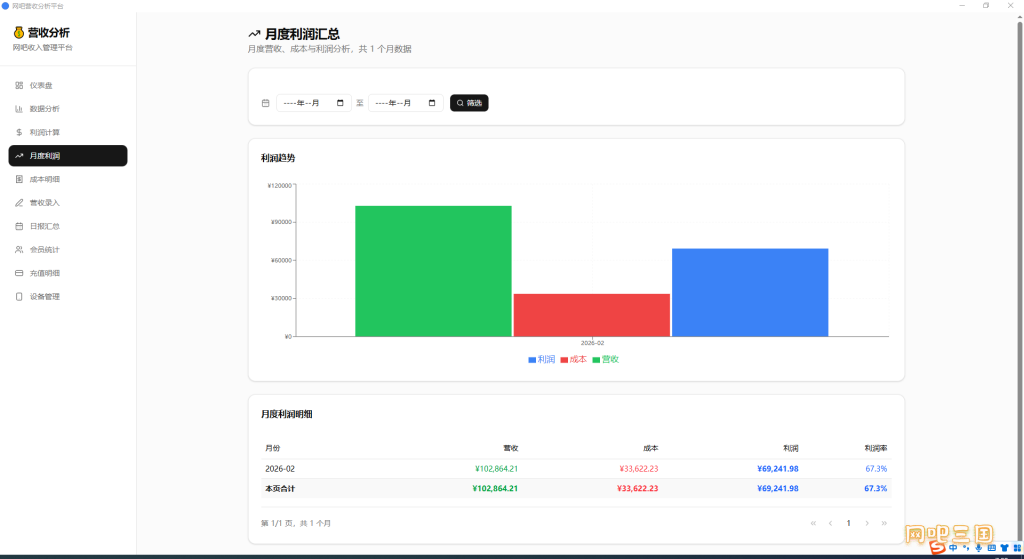This screenshot has height=559, width=1024.
Task: Click the blue 利润 bar in chart
Action: 750,293
